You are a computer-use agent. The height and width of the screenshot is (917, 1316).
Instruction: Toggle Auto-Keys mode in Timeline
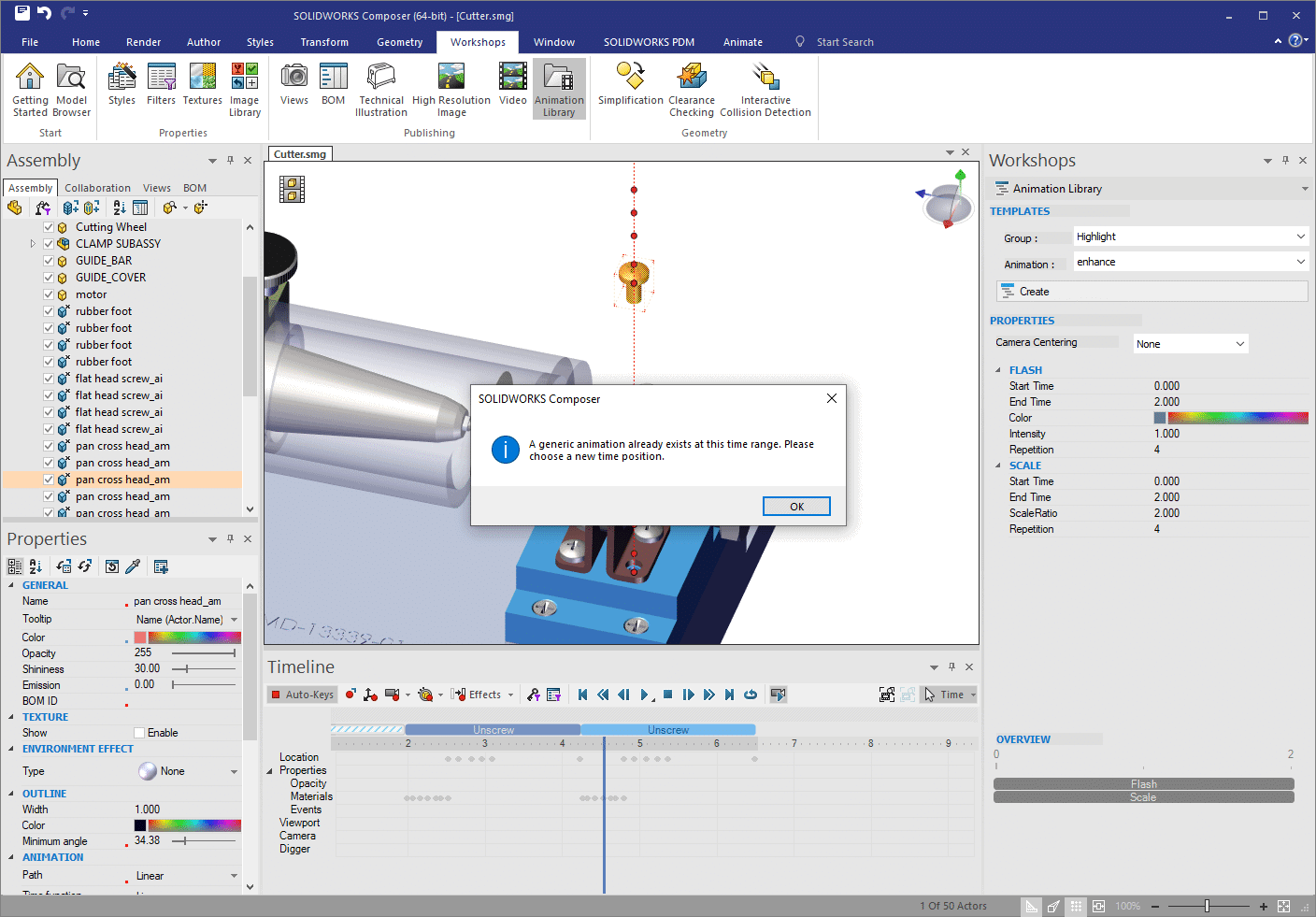point(302,695)
